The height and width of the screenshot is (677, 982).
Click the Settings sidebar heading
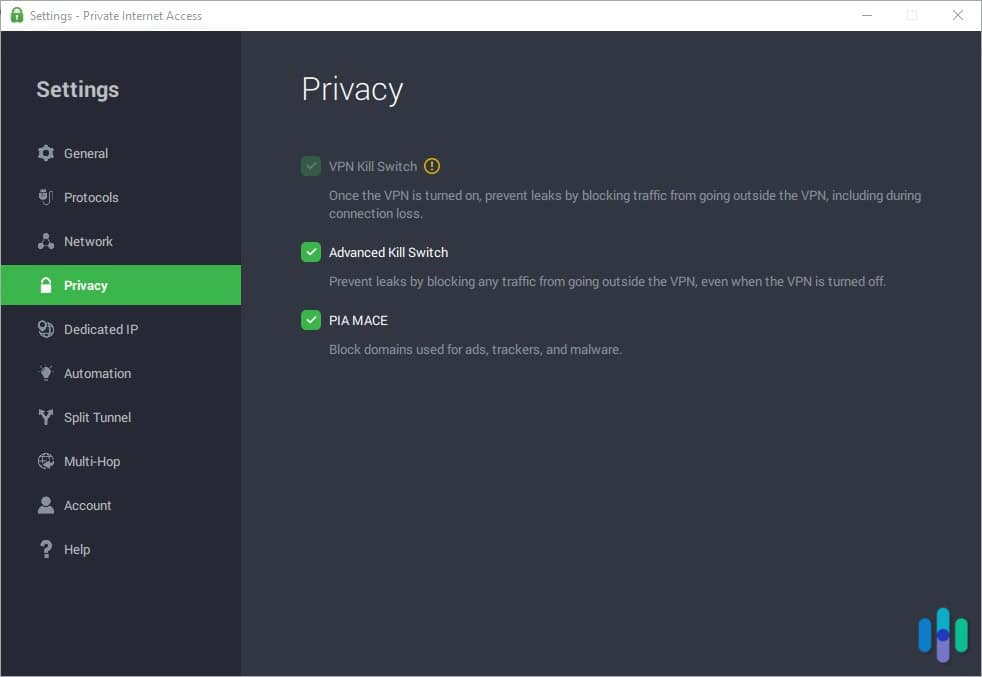[x=78, y=90]
